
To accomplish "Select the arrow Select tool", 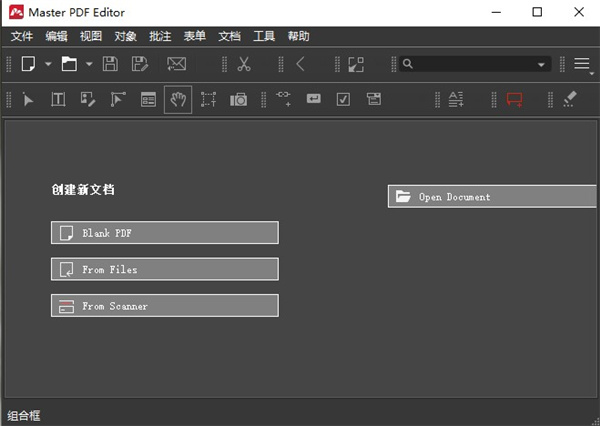I will (28, 100).
